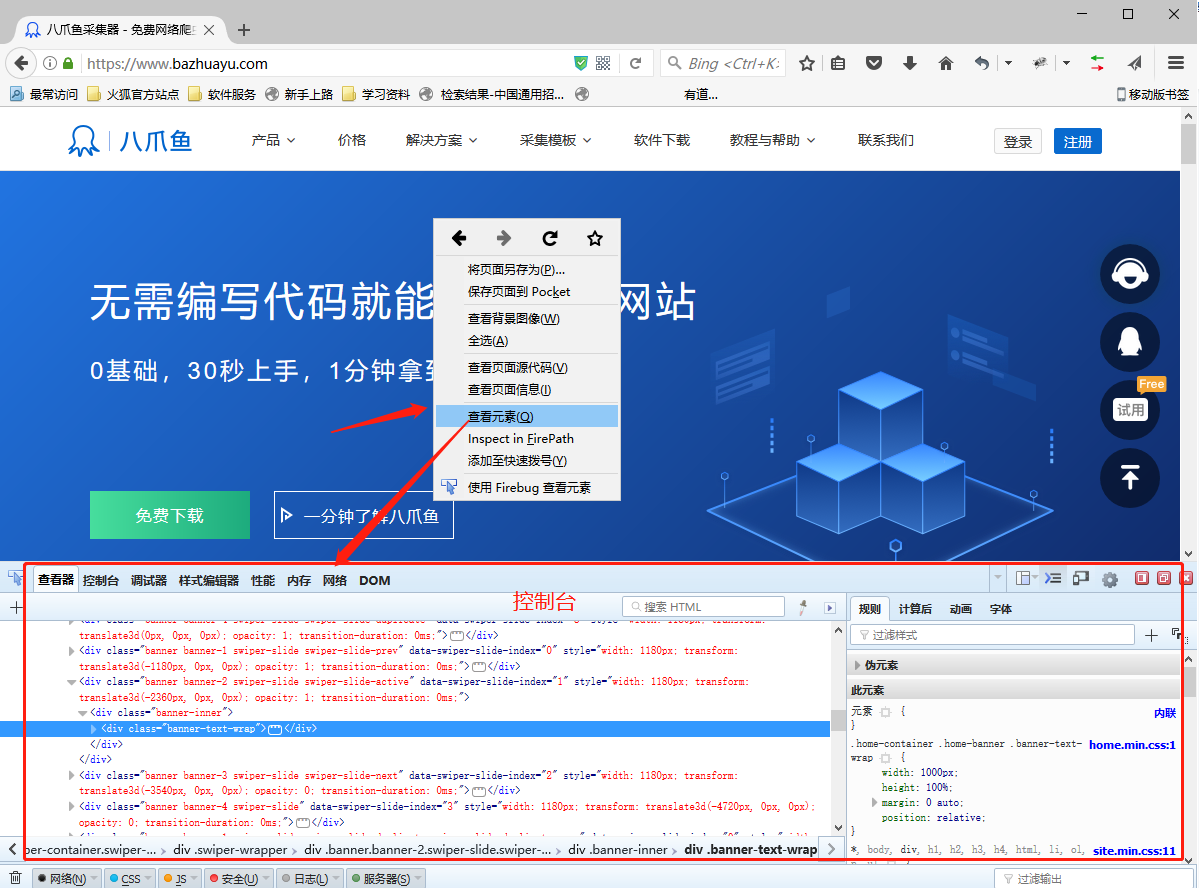
Task: Click the green shield icon in address bar
Action: point(581,63)
